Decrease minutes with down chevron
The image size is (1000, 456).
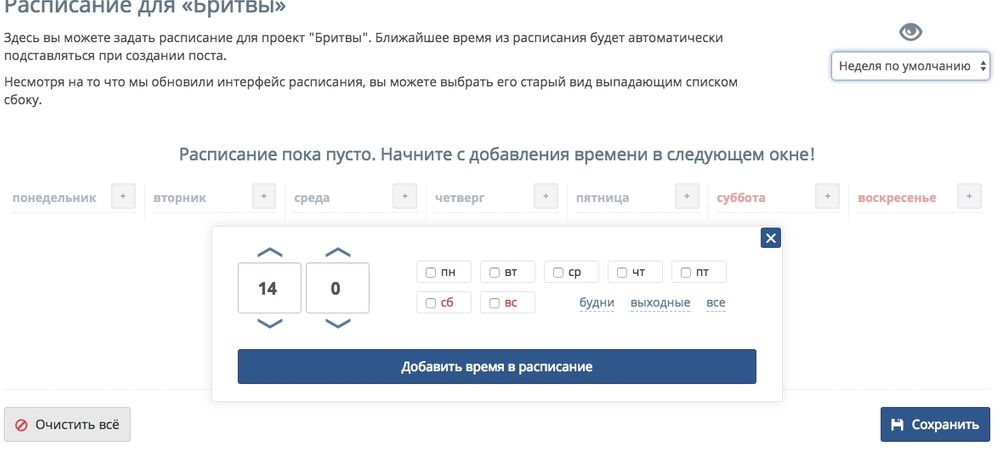pyautogui.click(x=338, y=323)
